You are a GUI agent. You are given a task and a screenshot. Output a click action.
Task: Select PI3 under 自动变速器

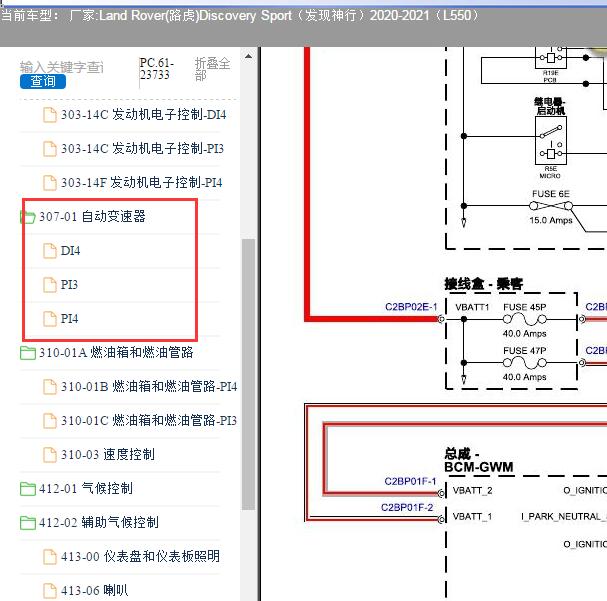[69, 285]
